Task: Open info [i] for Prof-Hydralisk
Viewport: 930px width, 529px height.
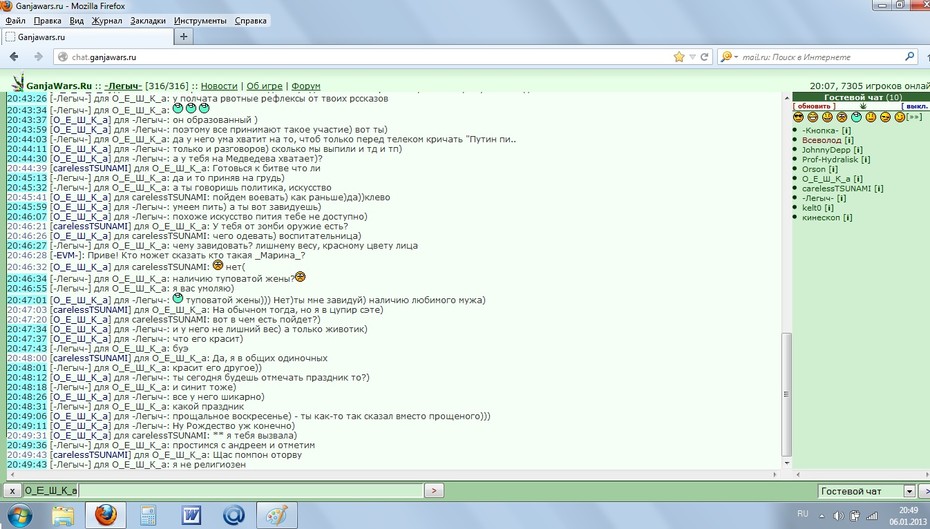Action: (x=865, y=160)
